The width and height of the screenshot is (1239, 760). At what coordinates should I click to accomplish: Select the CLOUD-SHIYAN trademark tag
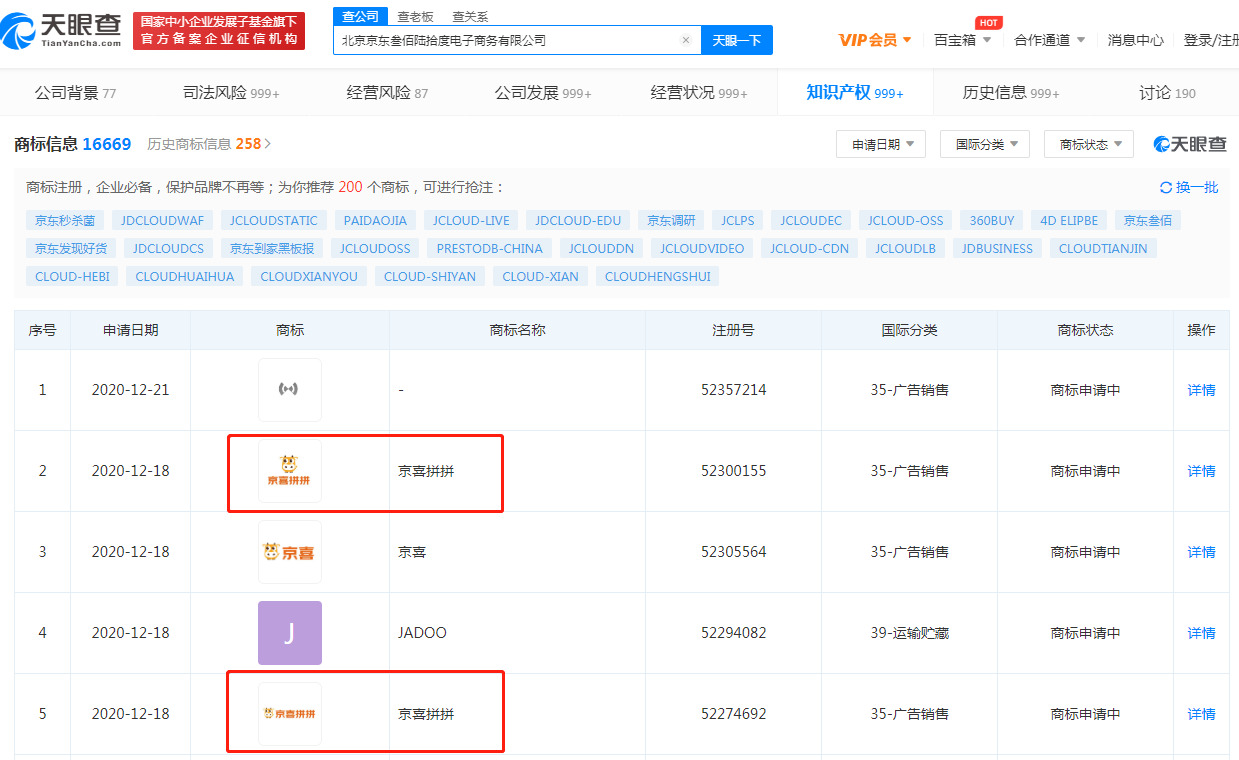pyautogui.click(x=430, y=276)
